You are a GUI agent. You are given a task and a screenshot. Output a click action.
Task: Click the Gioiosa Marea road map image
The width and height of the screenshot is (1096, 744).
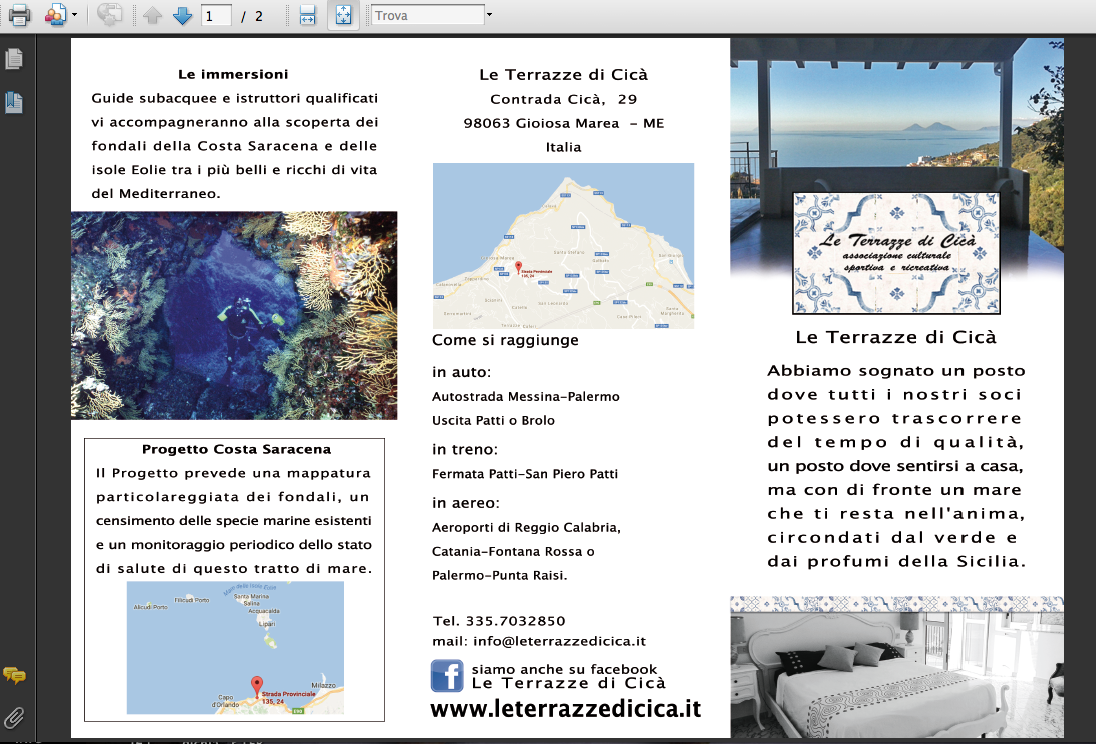[x=563, y=246]
